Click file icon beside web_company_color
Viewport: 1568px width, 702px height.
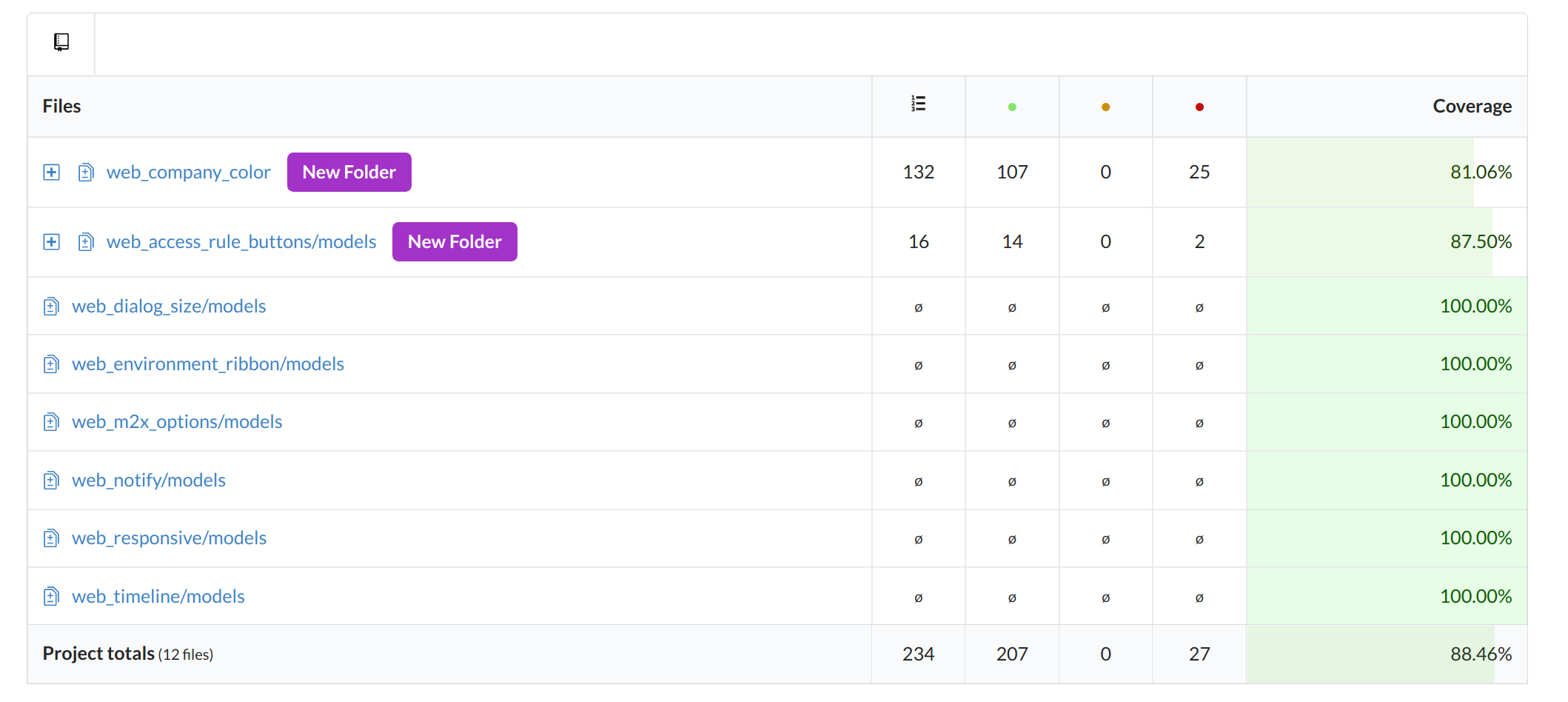pos(86,173)
